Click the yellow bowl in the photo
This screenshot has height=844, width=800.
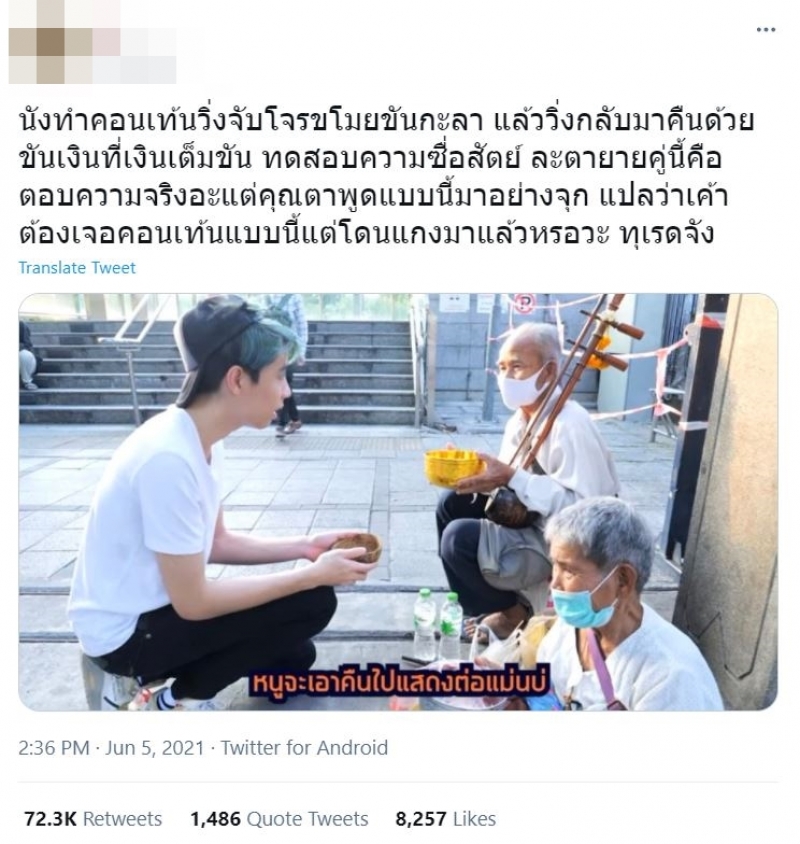[453, 467]
